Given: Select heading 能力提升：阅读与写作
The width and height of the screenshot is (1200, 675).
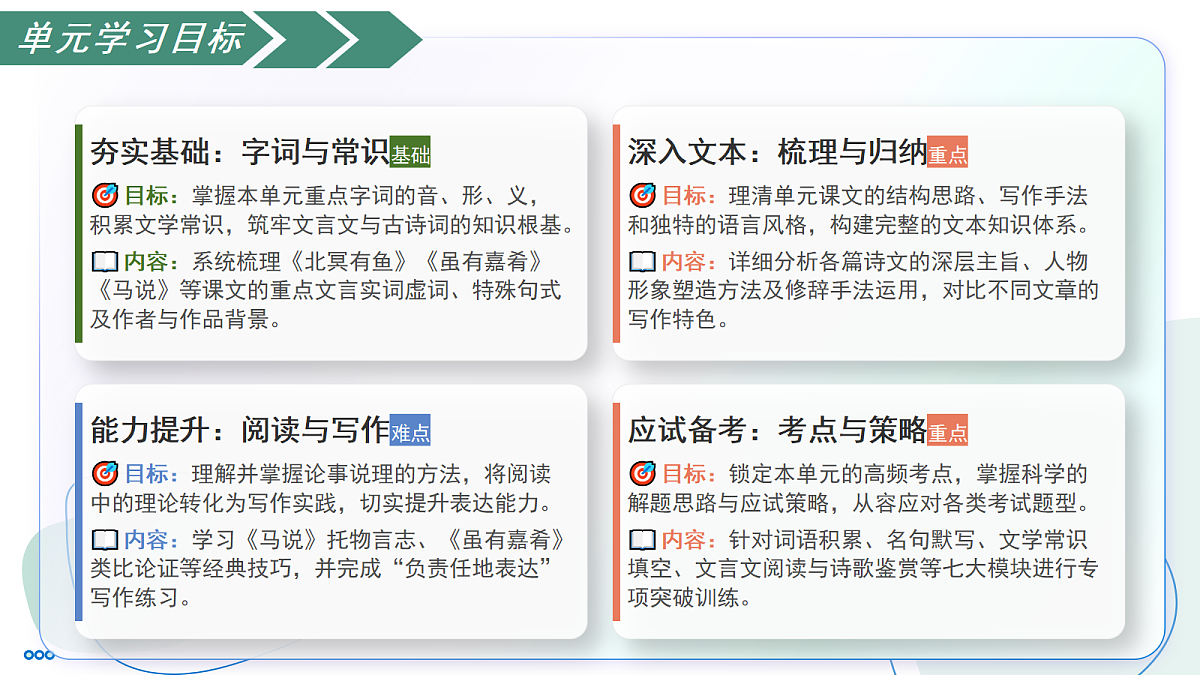Looking at the screenshot, I should [x=240, y=430].
